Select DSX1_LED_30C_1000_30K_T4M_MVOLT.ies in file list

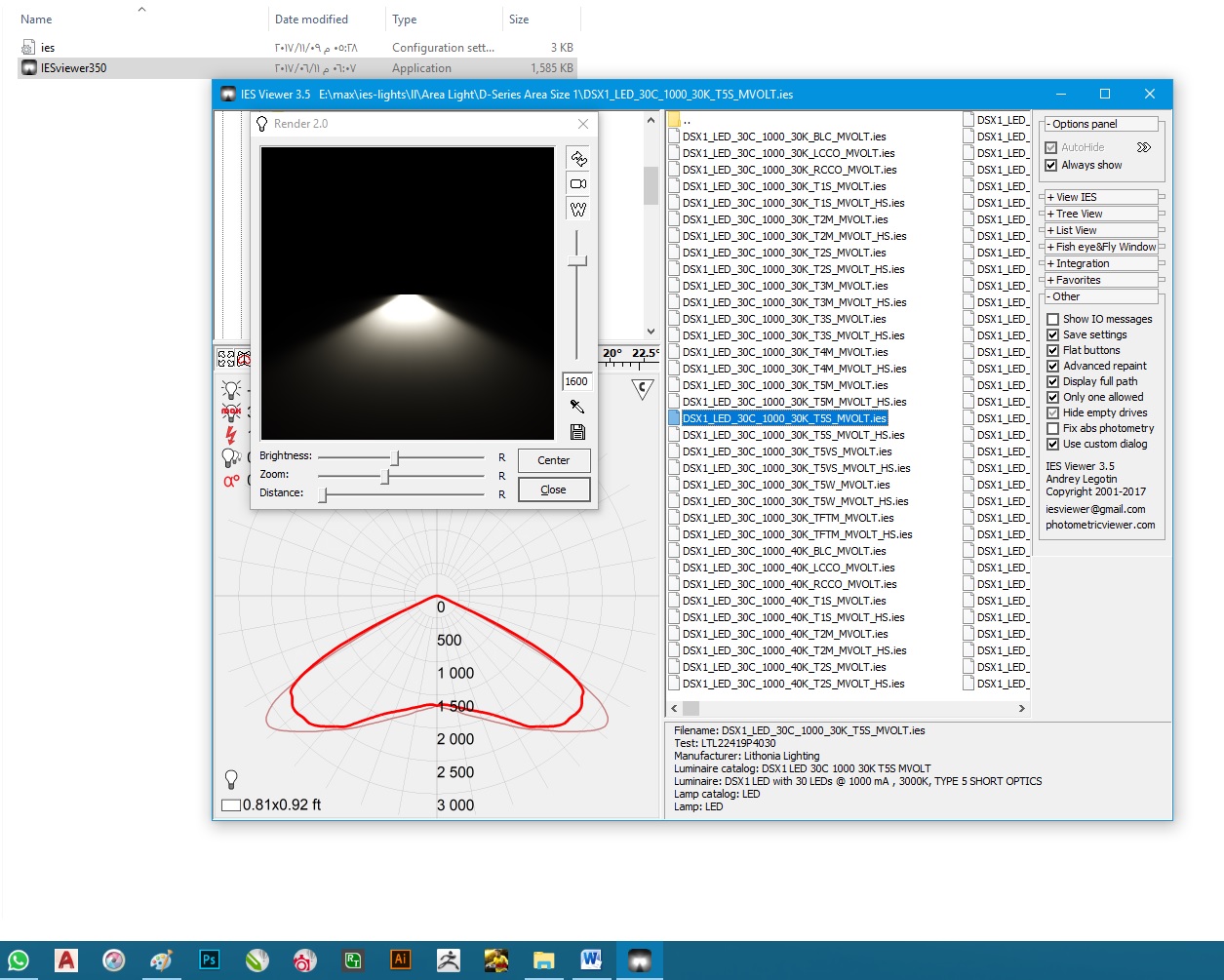(x=785, y=352)
